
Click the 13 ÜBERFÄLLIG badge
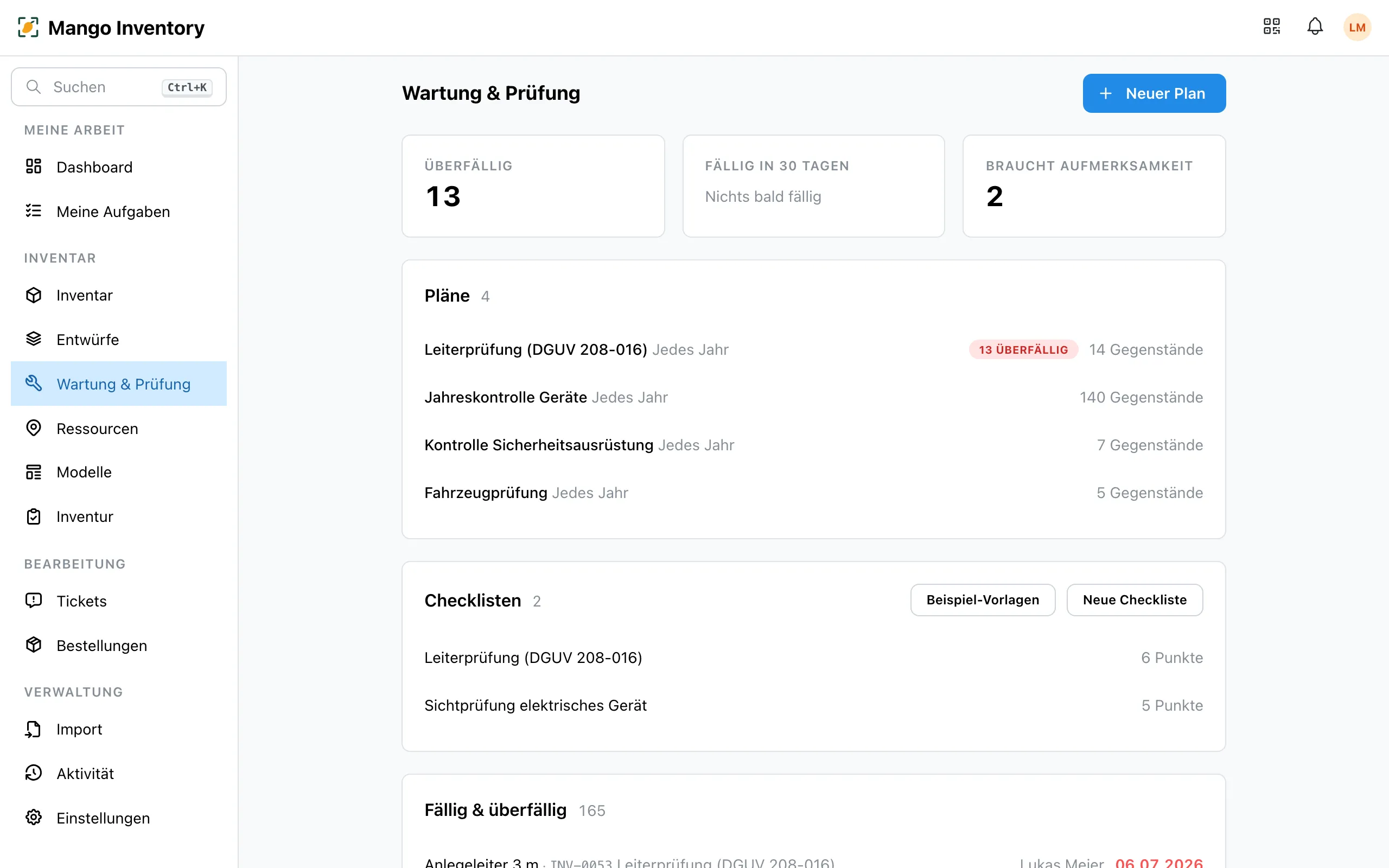tap(1023, 349)
